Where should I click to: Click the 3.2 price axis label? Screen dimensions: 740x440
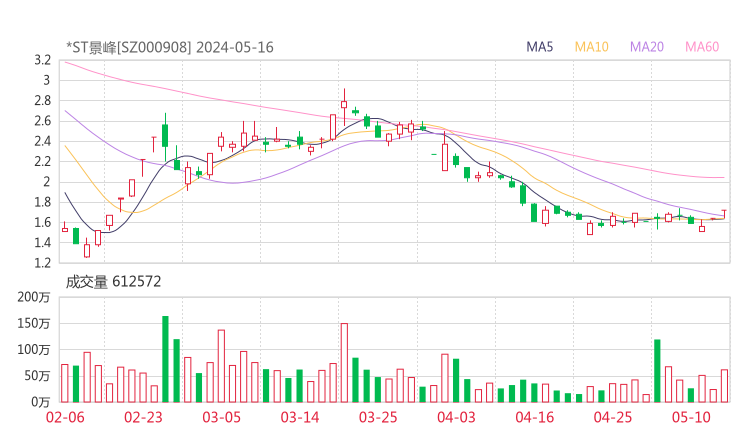41,60
